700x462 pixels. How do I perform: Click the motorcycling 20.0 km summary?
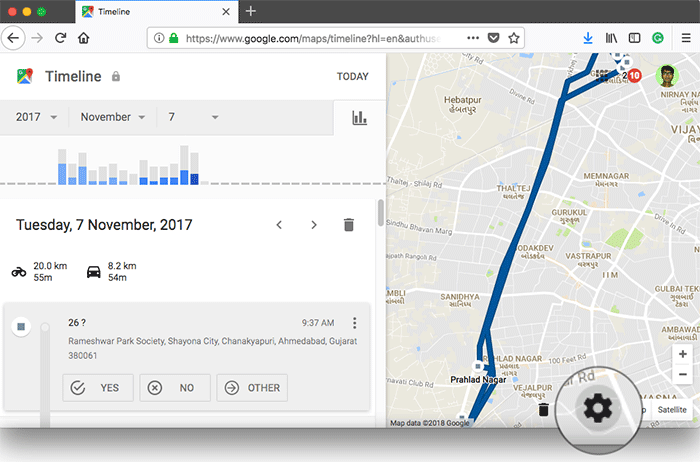click(x=40, y=271)
